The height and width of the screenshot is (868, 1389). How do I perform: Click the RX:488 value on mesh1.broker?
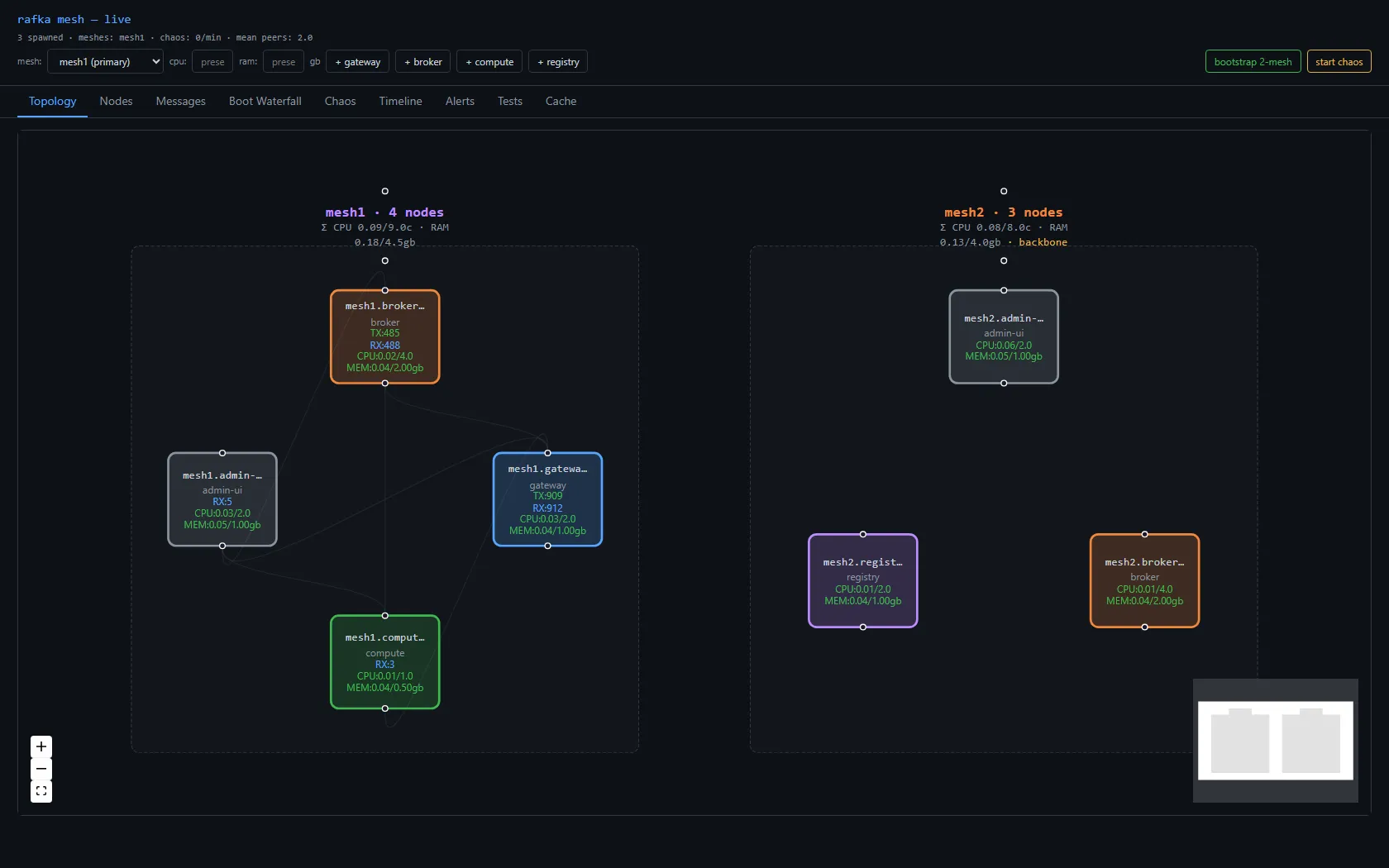[384, 346]
